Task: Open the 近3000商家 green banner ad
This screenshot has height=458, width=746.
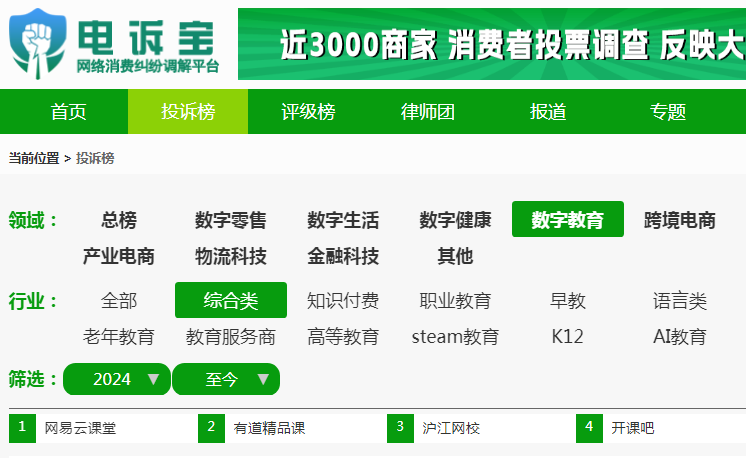Action: pos(492,44)
